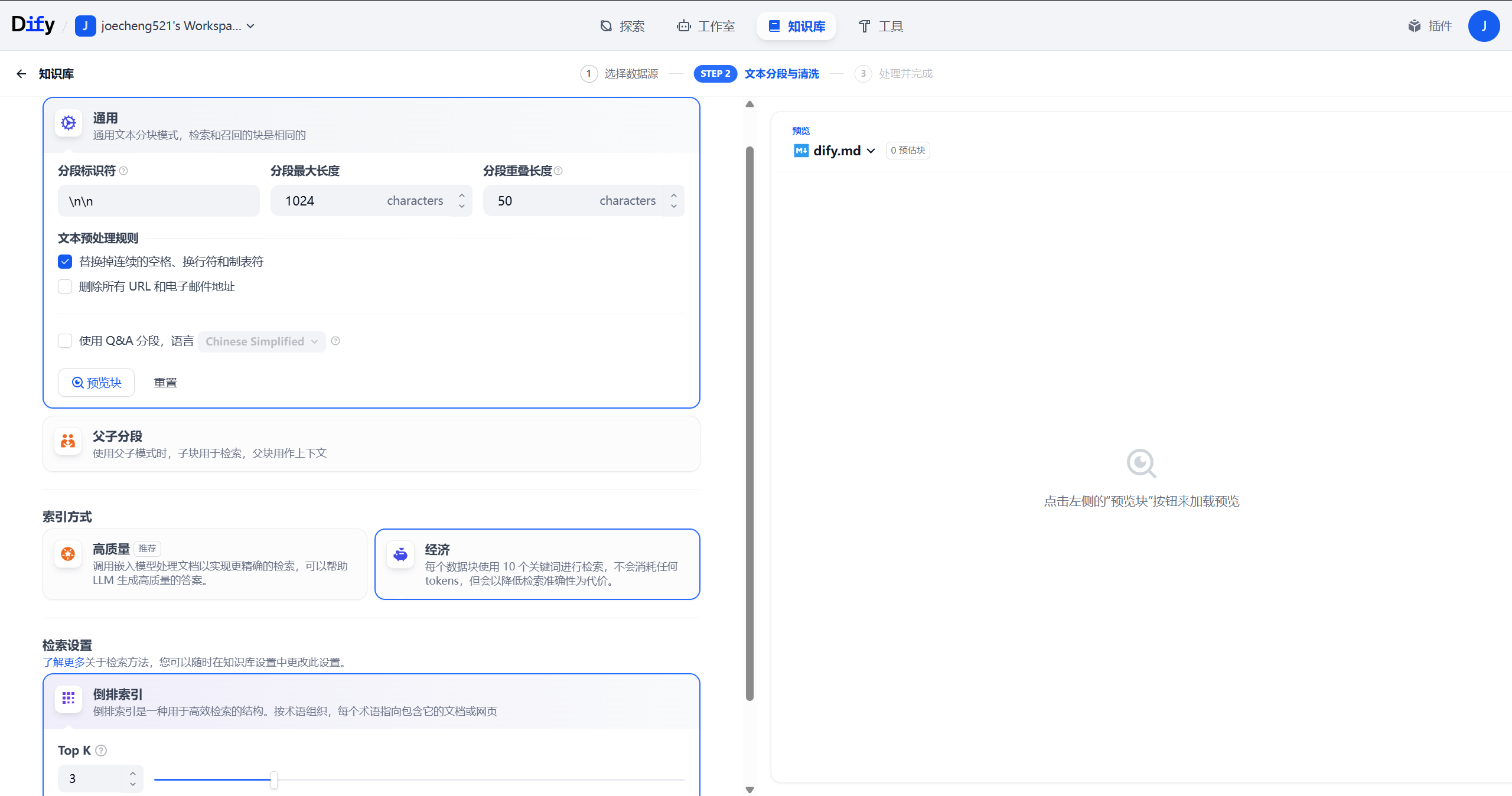The width and height of the screenshot is (1512, 796).
Task: Uncheck 替换掉连续的空格、换行符和制表符
Action: click(65, 261)
